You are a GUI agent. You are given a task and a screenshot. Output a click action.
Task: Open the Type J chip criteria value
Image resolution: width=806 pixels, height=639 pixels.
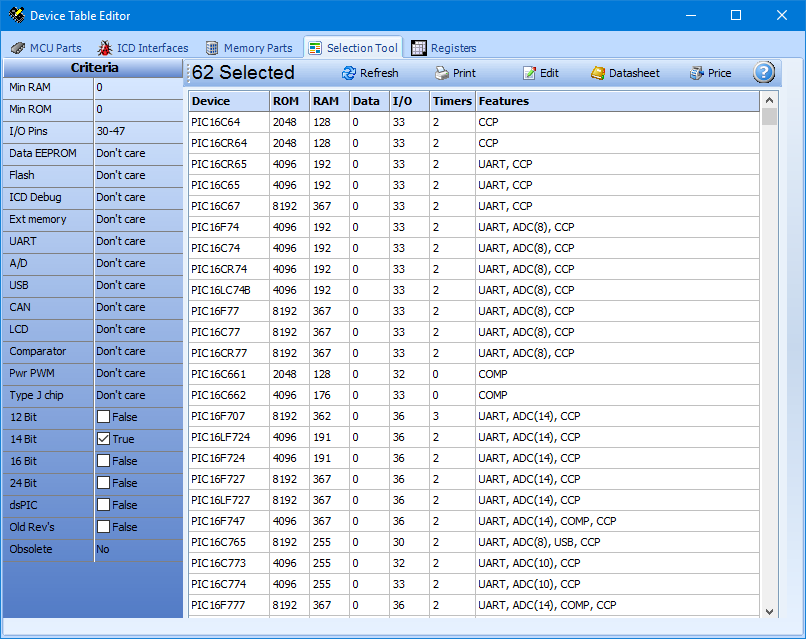[x=139, y=395]
